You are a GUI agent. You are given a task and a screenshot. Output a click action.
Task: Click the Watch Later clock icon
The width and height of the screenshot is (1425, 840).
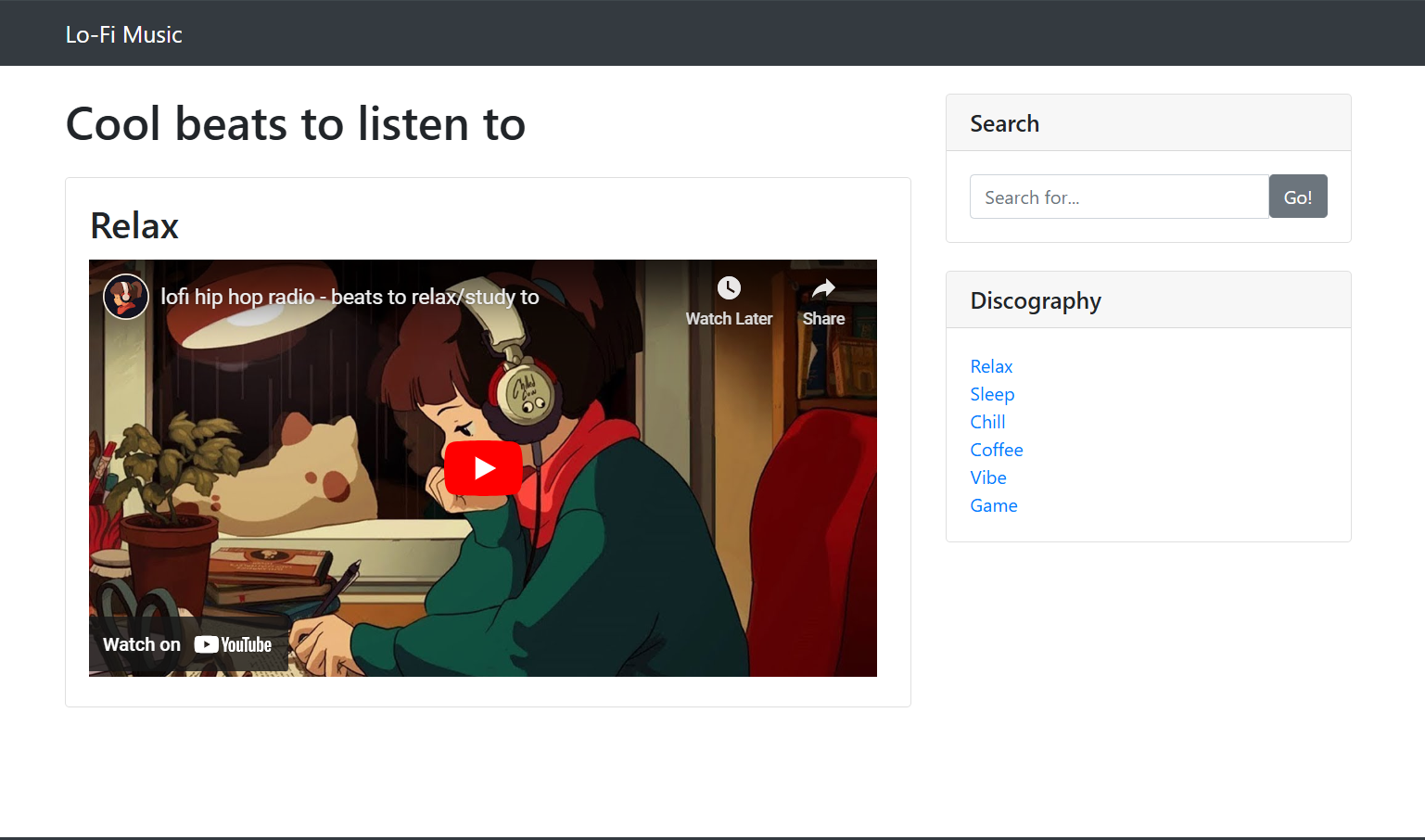729,288
